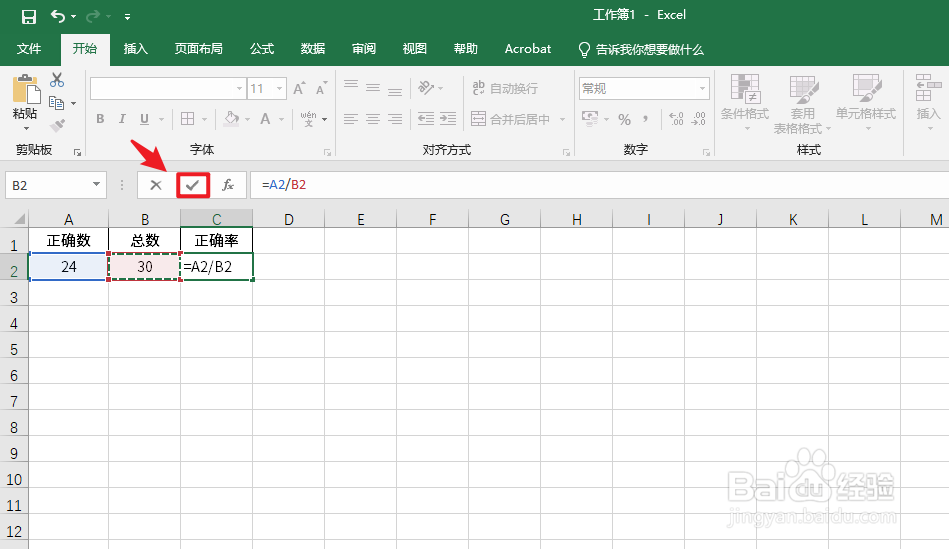
Task: Open the 条件格式 menu
Action: pos(745,104)
